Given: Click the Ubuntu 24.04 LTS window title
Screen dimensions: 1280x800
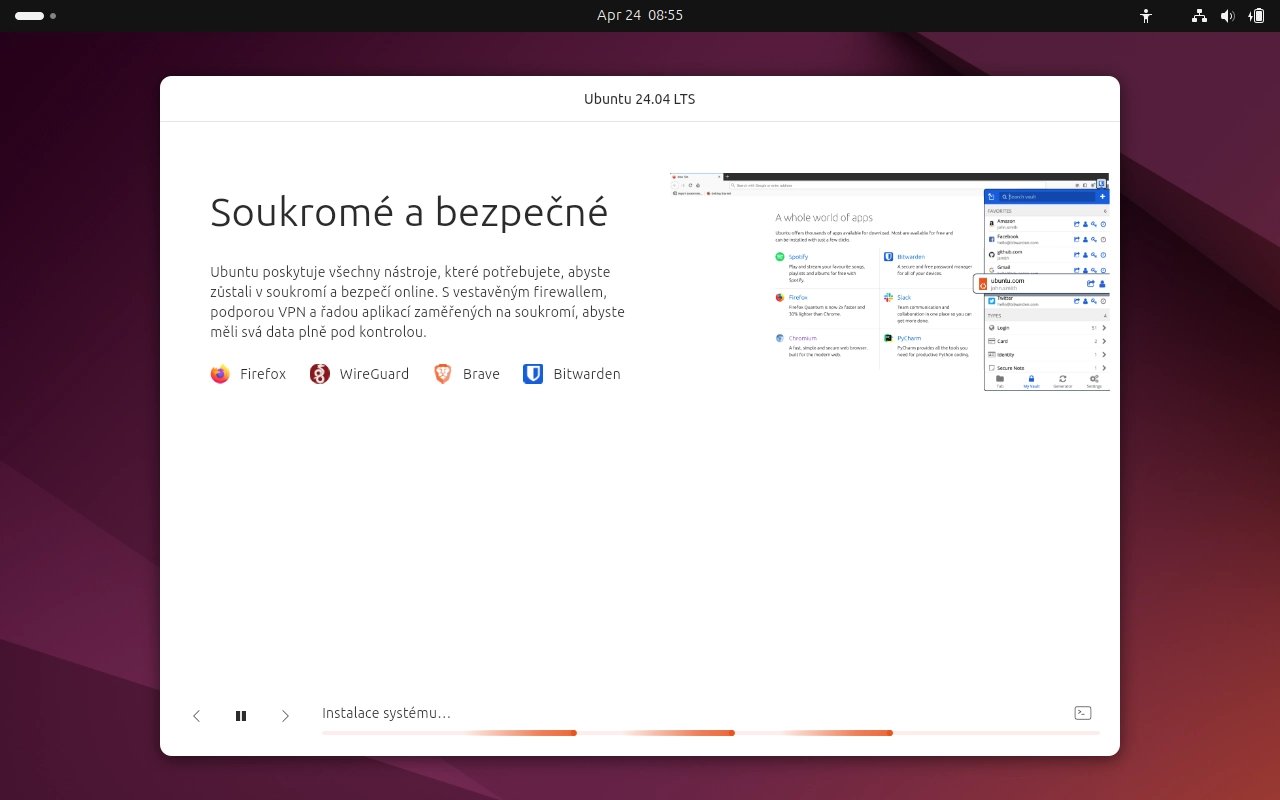Looking at the screenshot, I should point(640,99).
